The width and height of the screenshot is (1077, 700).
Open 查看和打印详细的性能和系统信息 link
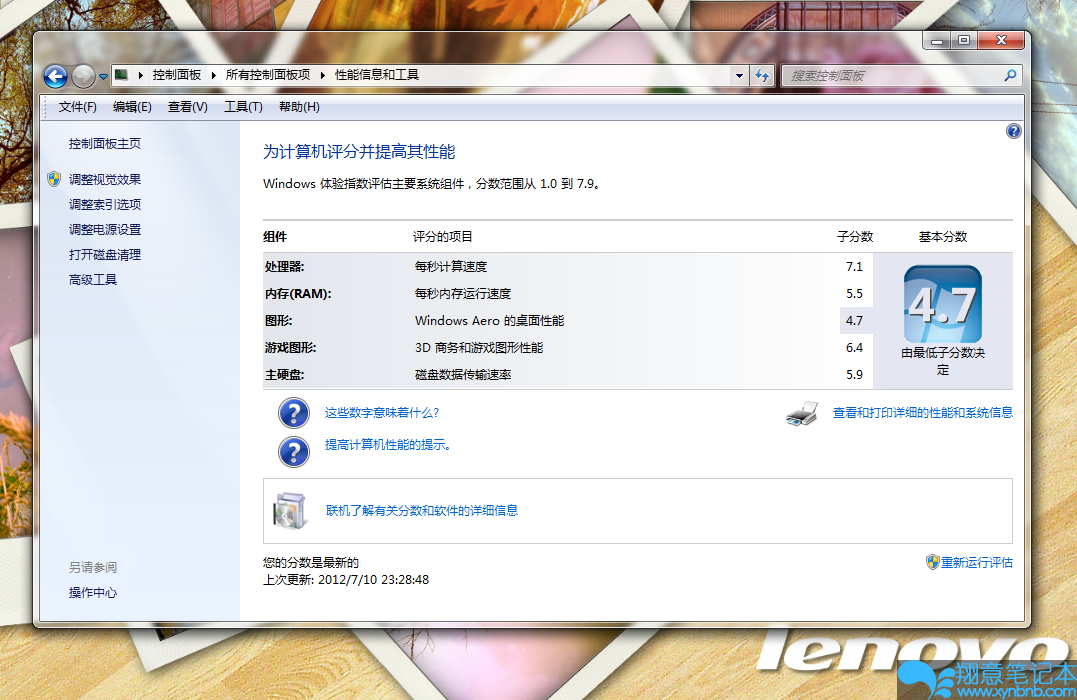click(922, 413)
